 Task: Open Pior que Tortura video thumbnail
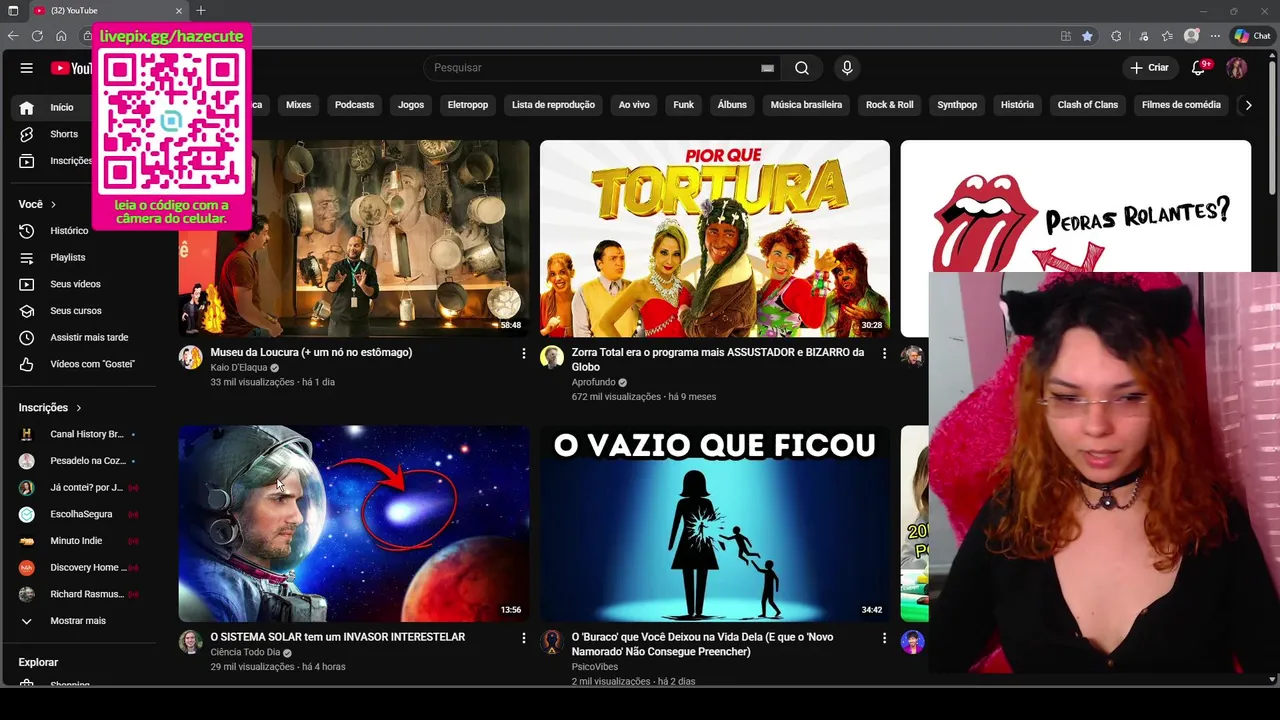[x=715, y=238]
